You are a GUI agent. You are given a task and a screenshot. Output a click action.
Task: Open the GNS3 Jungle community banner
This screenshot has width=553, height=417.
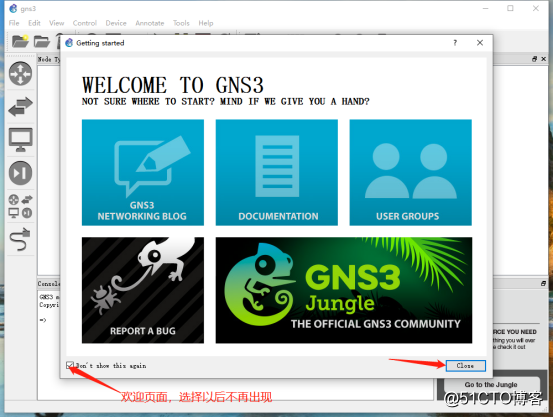(x=344, y=290)
